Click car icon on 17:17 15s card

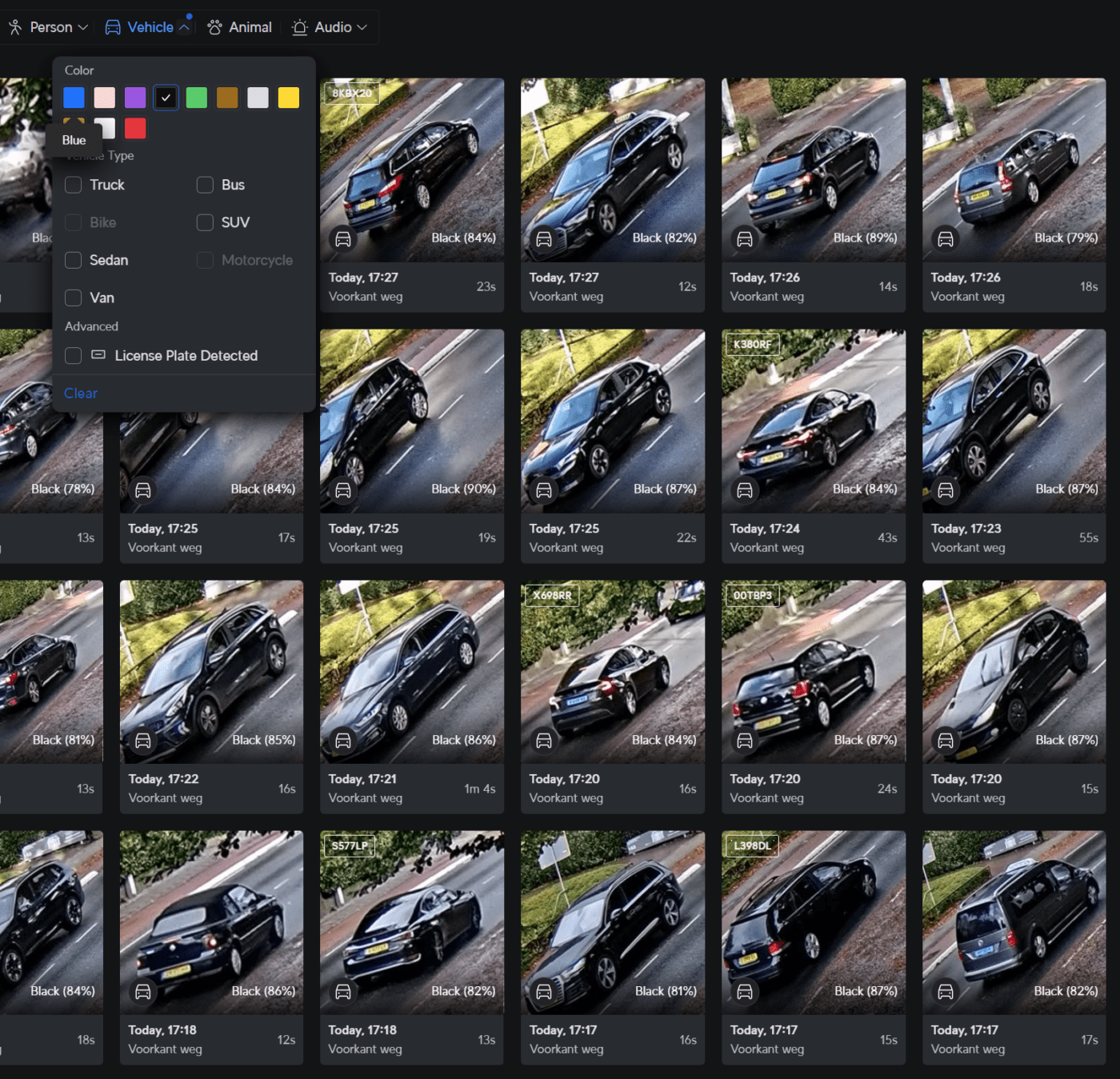(x=745, y=993)
